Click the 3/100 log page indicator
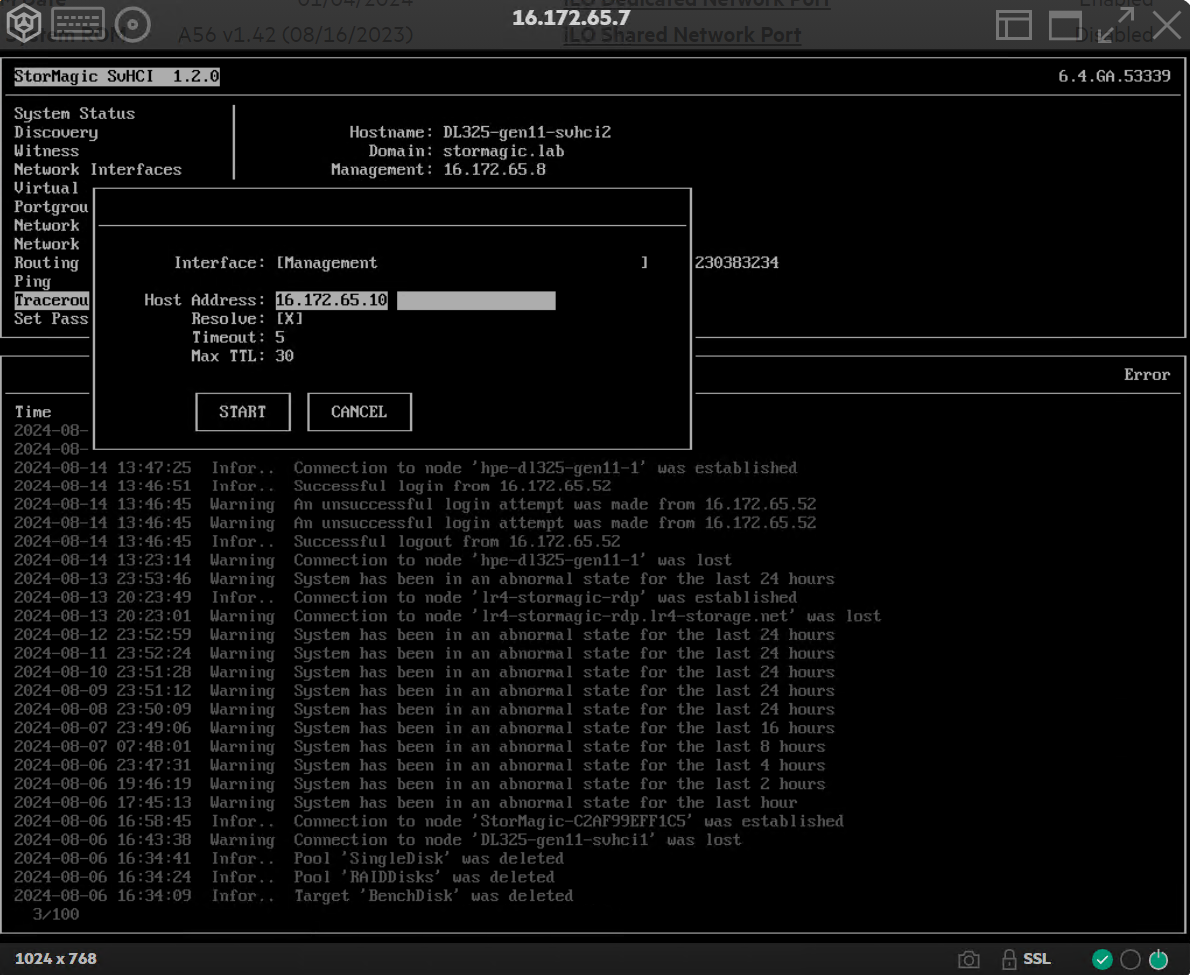The image size is (1190, 975). click(55, 914)
